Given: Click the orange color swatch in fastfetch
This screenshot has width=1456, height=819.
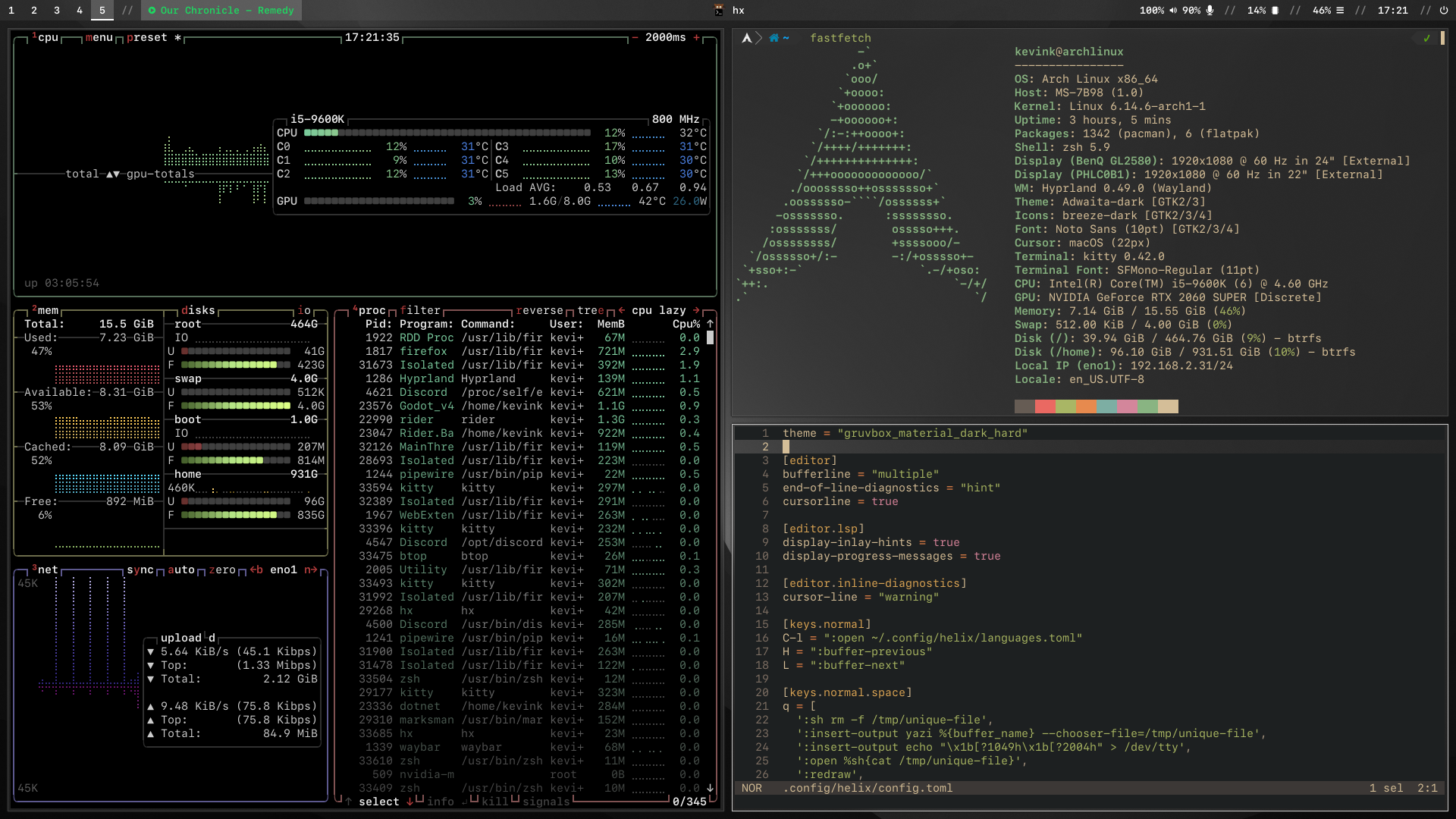Looking at the screenshot, I should tap(1086, 406).
